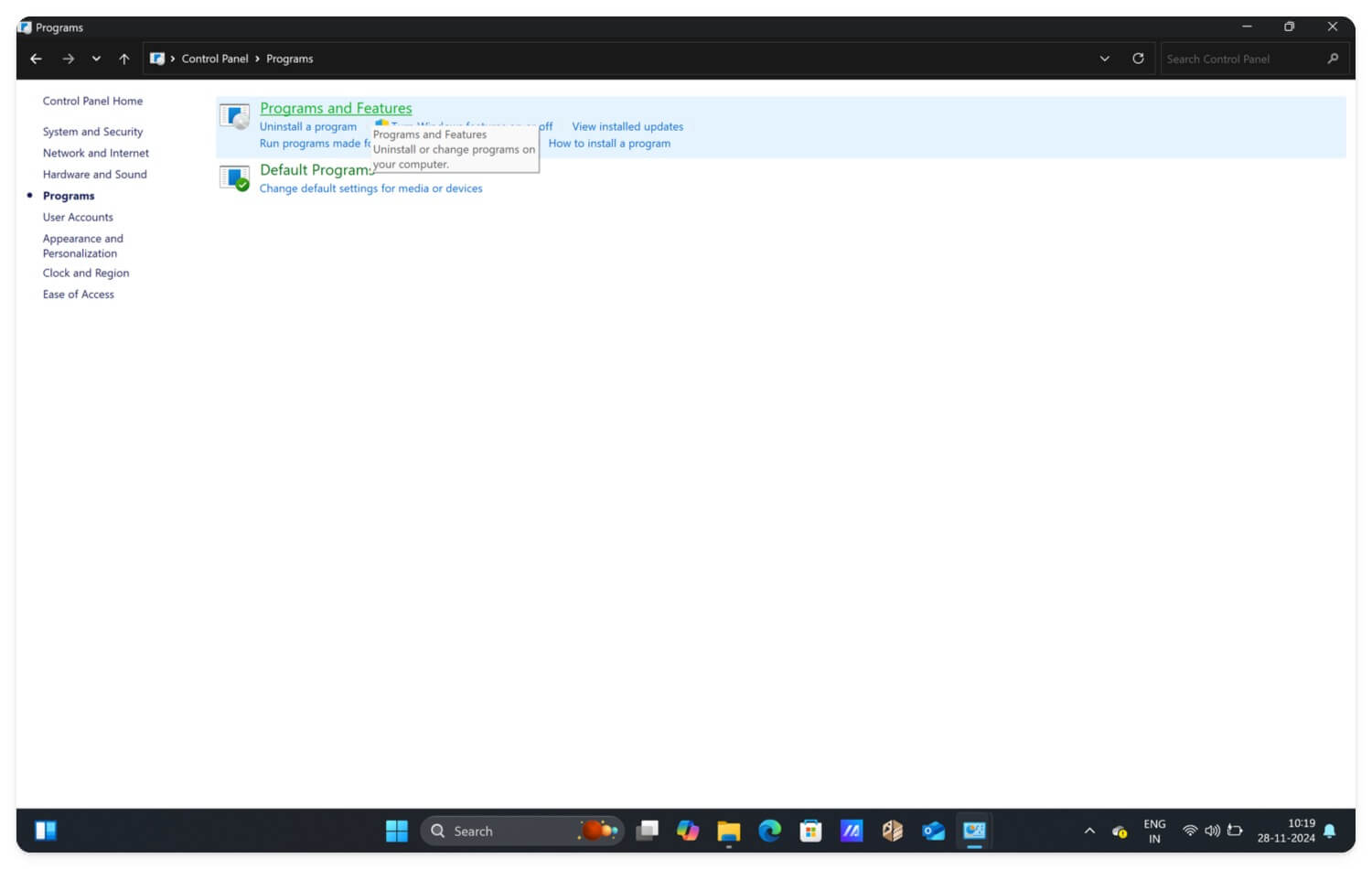Viewport: 1372px width, 869px height.
Task: Click the Programs and Features shield icon
Action: [233, 116]
